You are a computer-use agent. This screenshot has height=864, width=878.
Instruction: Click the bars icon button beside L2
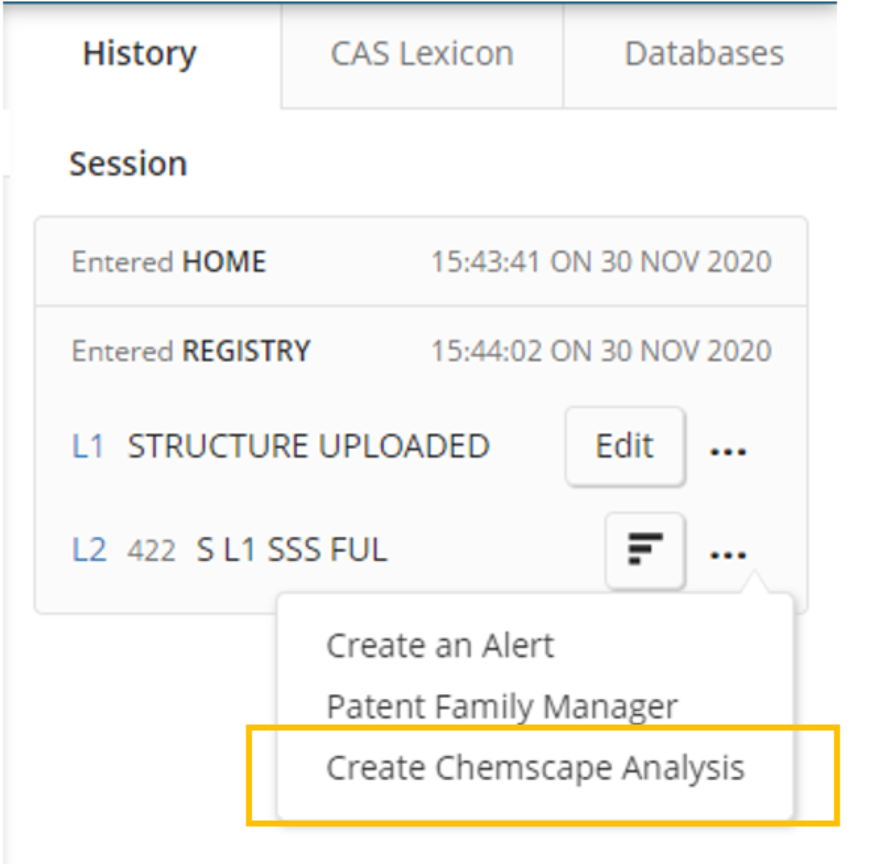(x=645, y=550)
